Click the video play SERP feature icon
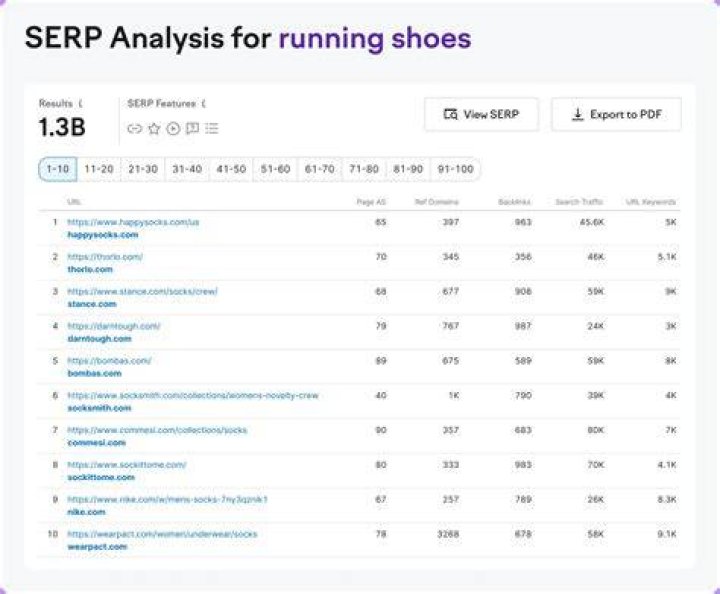720x594 pixels. click(173, 129)
